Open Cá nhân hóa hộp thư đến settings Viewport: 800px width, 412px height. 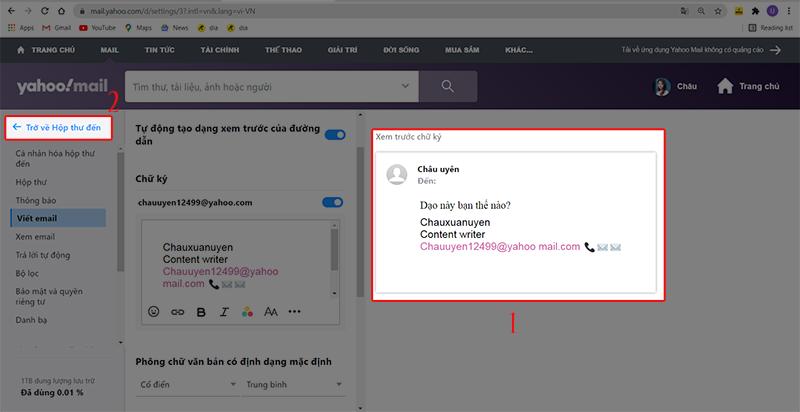coord(55,159)
